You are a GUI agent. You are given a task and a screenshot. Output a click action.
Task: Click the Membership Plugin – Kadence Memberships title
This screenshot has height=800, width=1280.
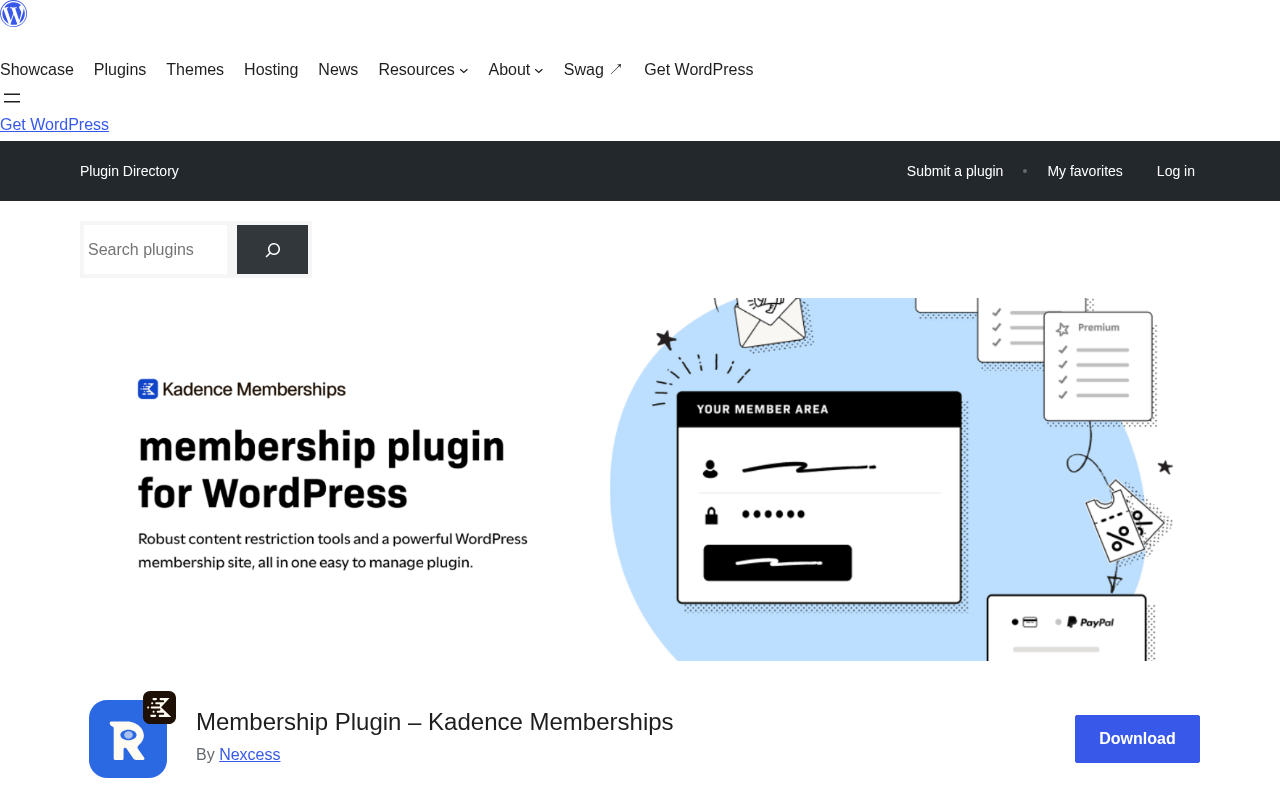click(435, 722)
